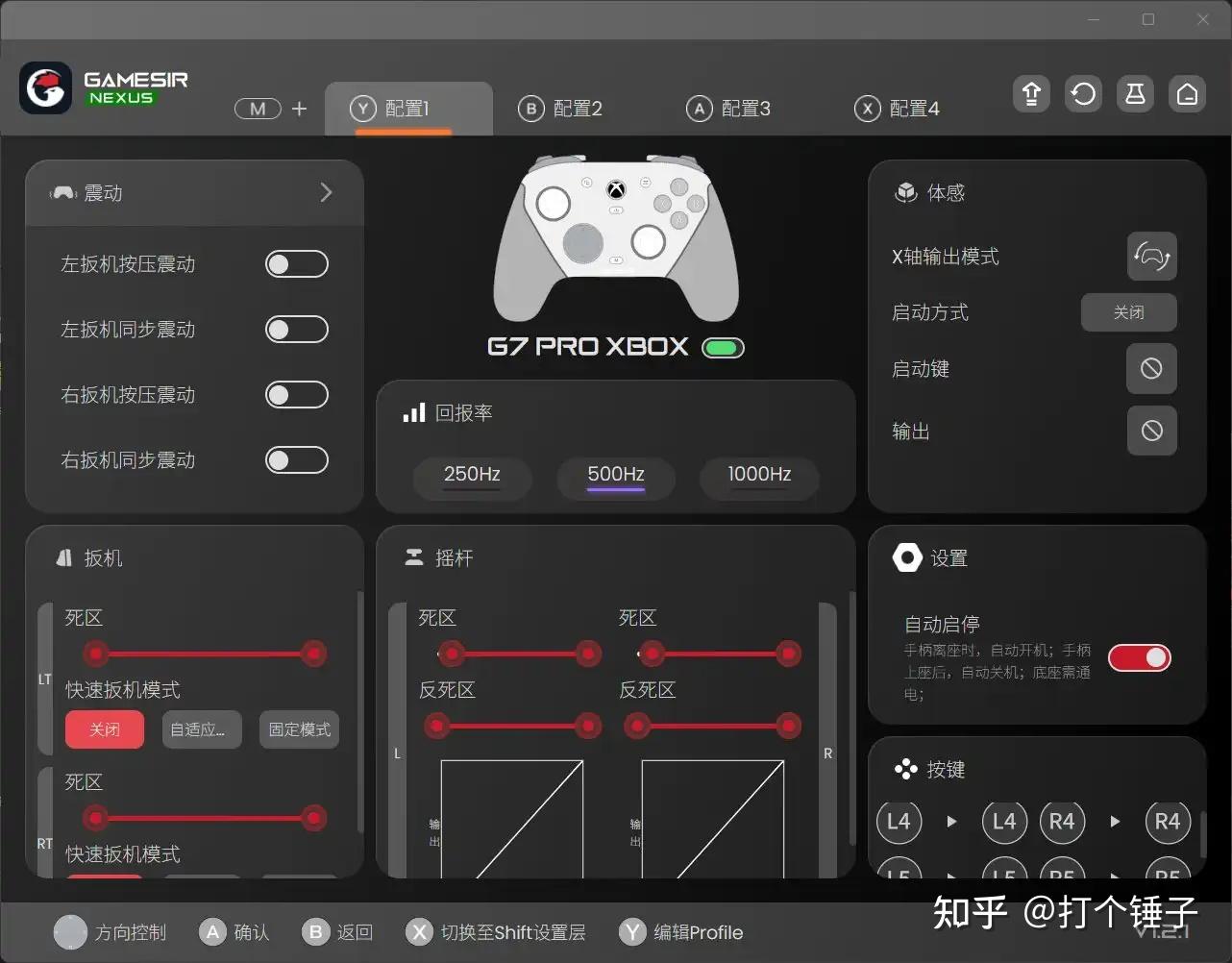This screenshot has height=963, width=1232.
Task: Click the GameSir Nexus logo
Action: click(x=104, y=87)
